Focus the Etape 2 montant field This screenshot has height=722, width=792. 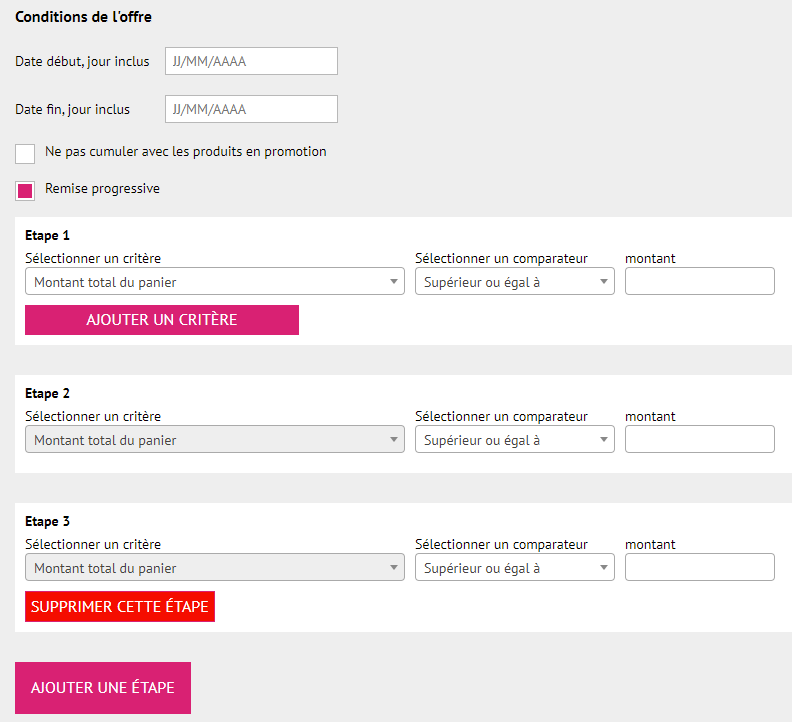point(699,440)
